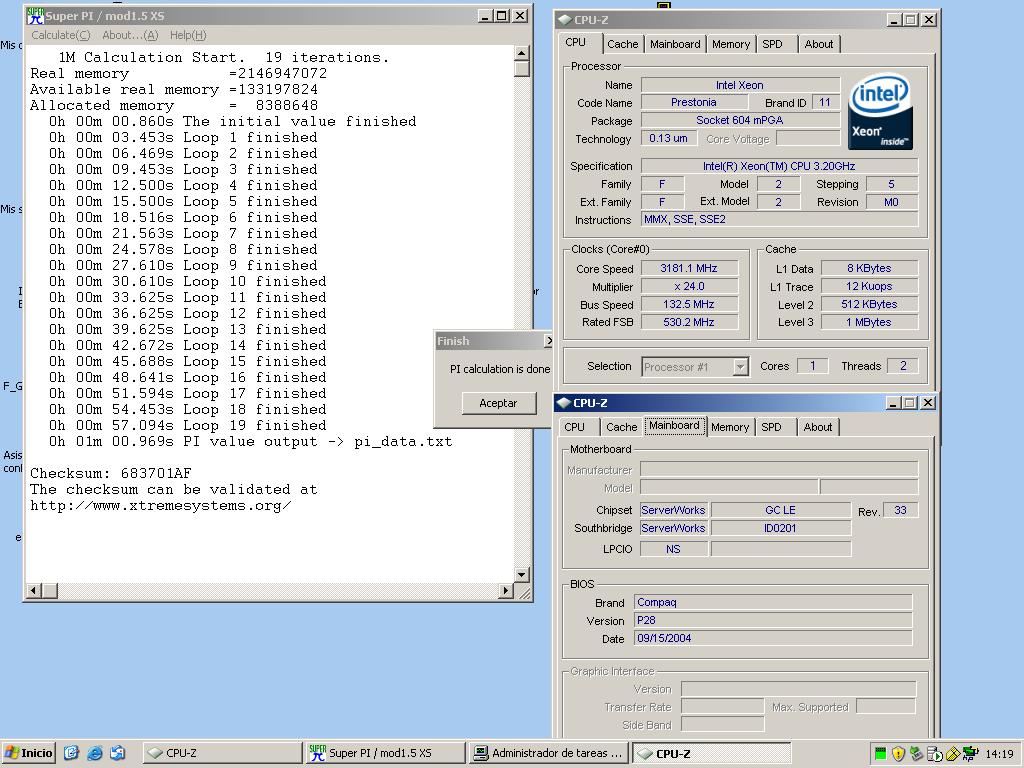Click the Code Name field Prestonia
The height and width of the screenshot is (768, 1024).
point(694,103)
